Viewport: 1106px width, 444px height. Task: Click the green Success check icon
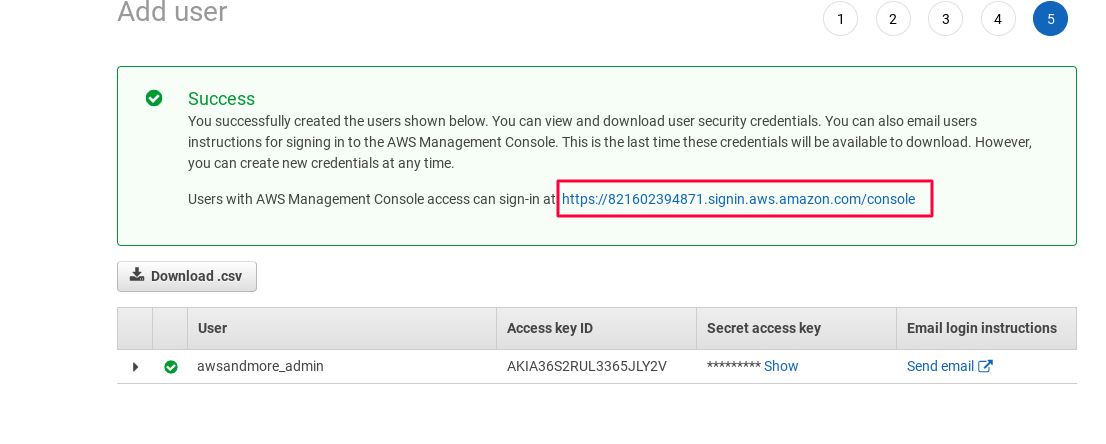[x=154, y=98]
